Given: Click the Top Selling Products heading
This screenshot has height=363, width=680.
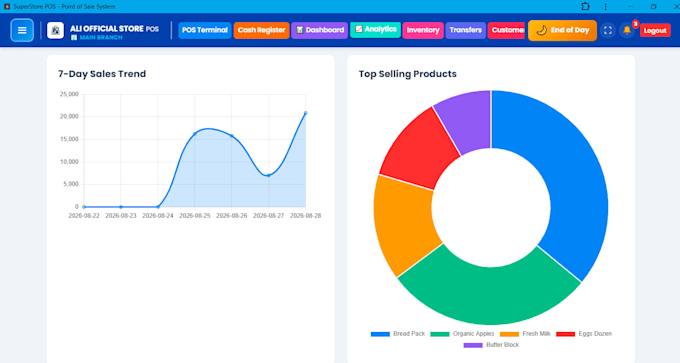Looking at the screenshot, I should [x=407, y=74].
